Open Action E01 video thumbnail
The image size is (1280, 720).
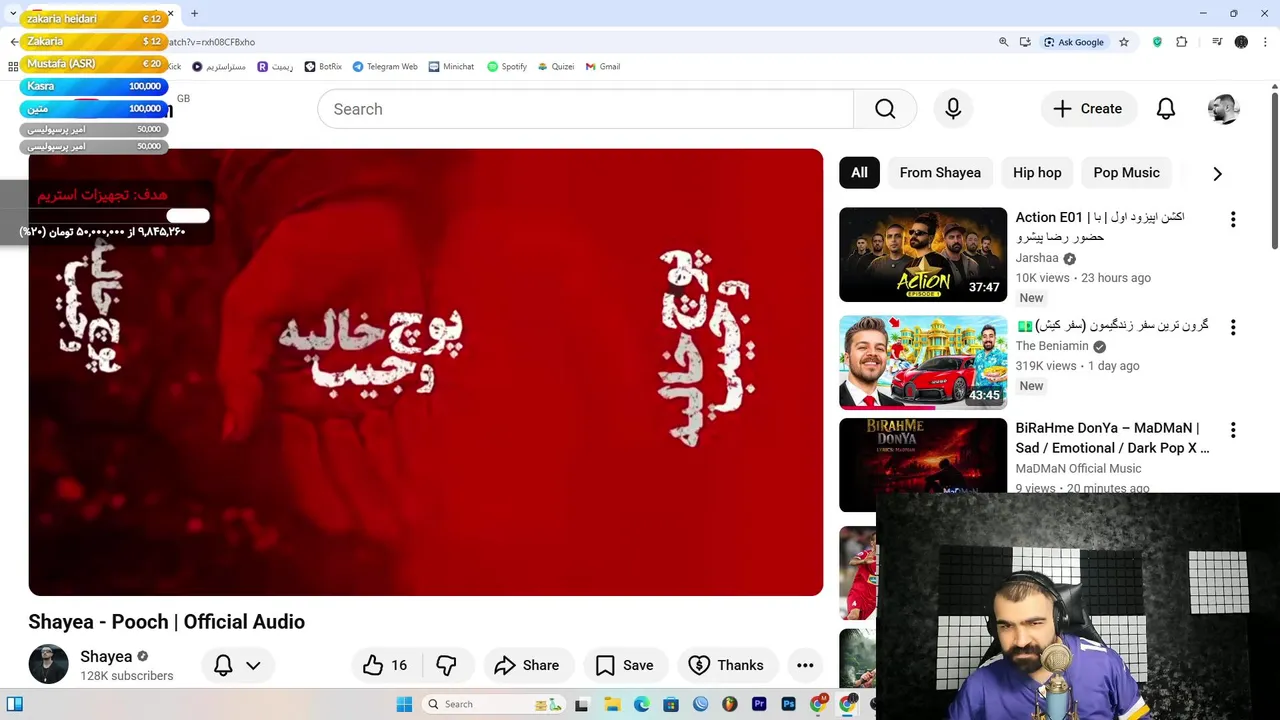pyautogui.click(x=923, y=254)
